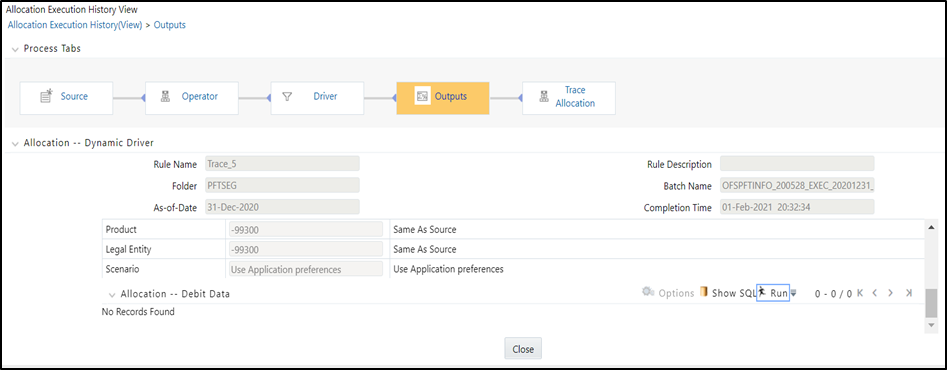The height and width of the screenshot is (370, 947).
Task: Select the Outputs process tab
Action: (443, 98)
